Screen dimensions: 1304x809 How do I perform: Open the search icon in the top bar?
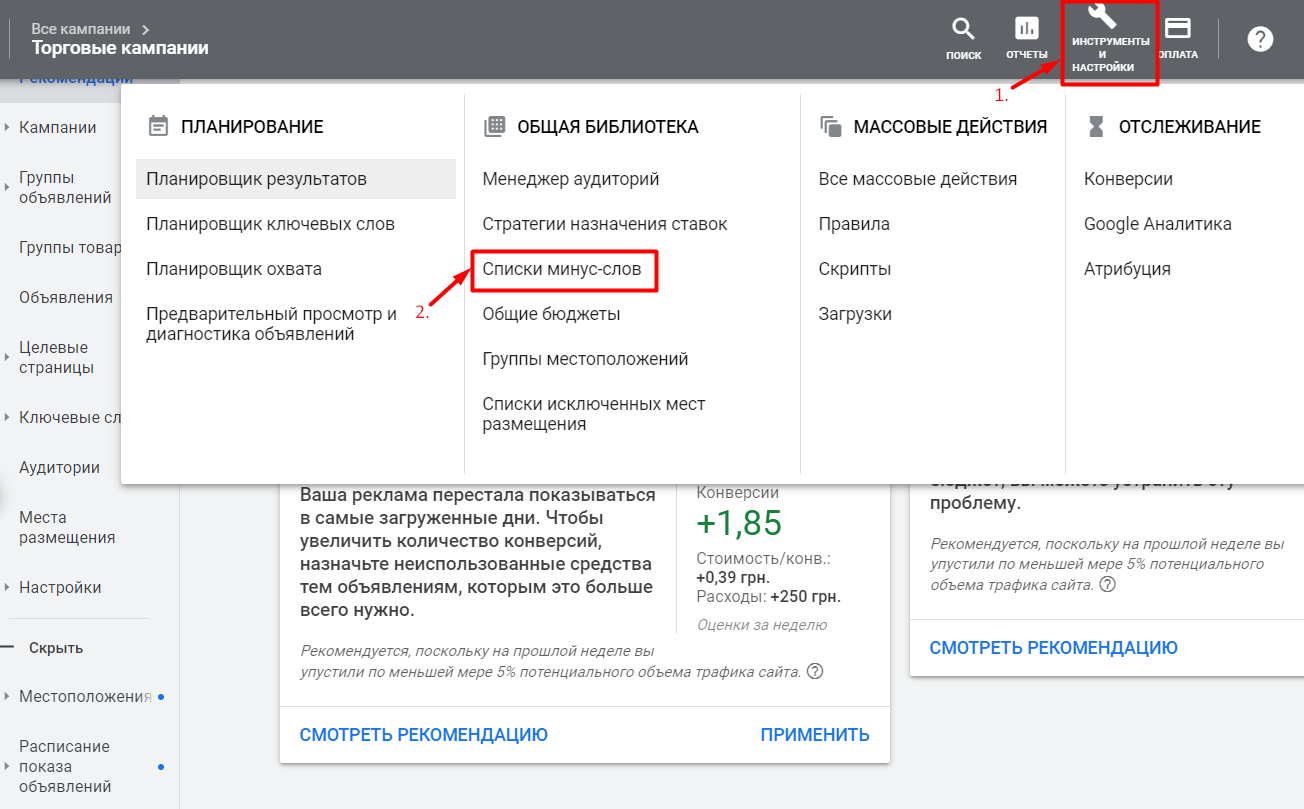coord(963,29)
